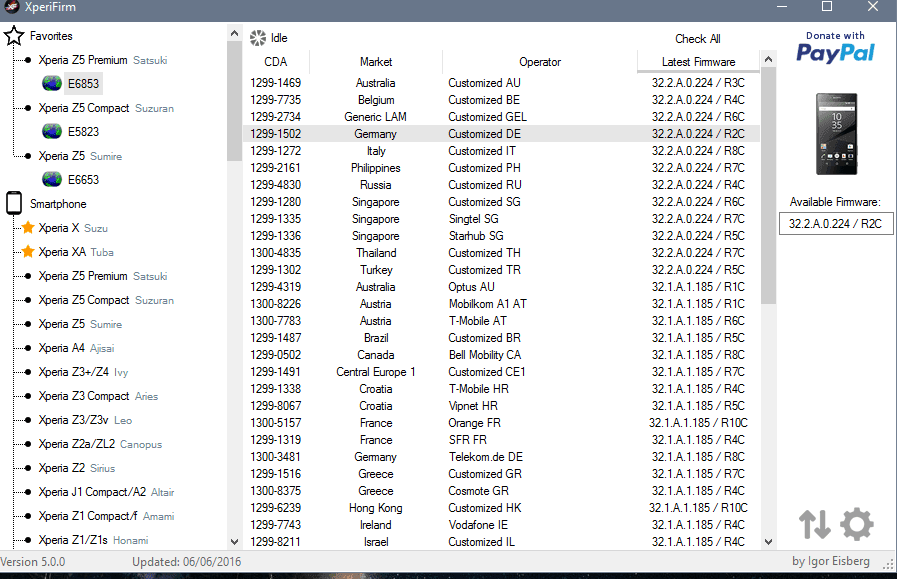This screenshot has width=897, height=579.
Task: Select the Philippines Customized PH row
Action: click(x=502, y=168)
